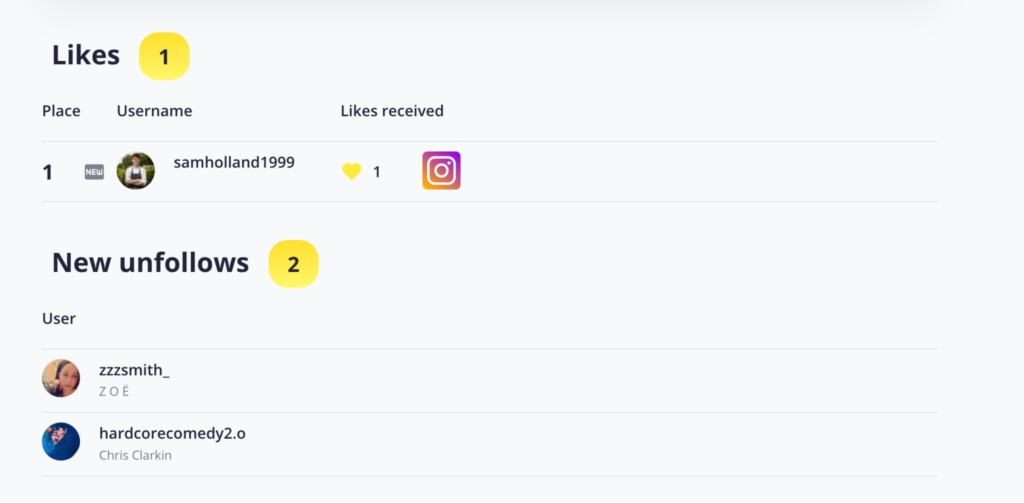This screenshot has height=503, width=1024.
Task: Click the User column header
Action: coord(59,319)
